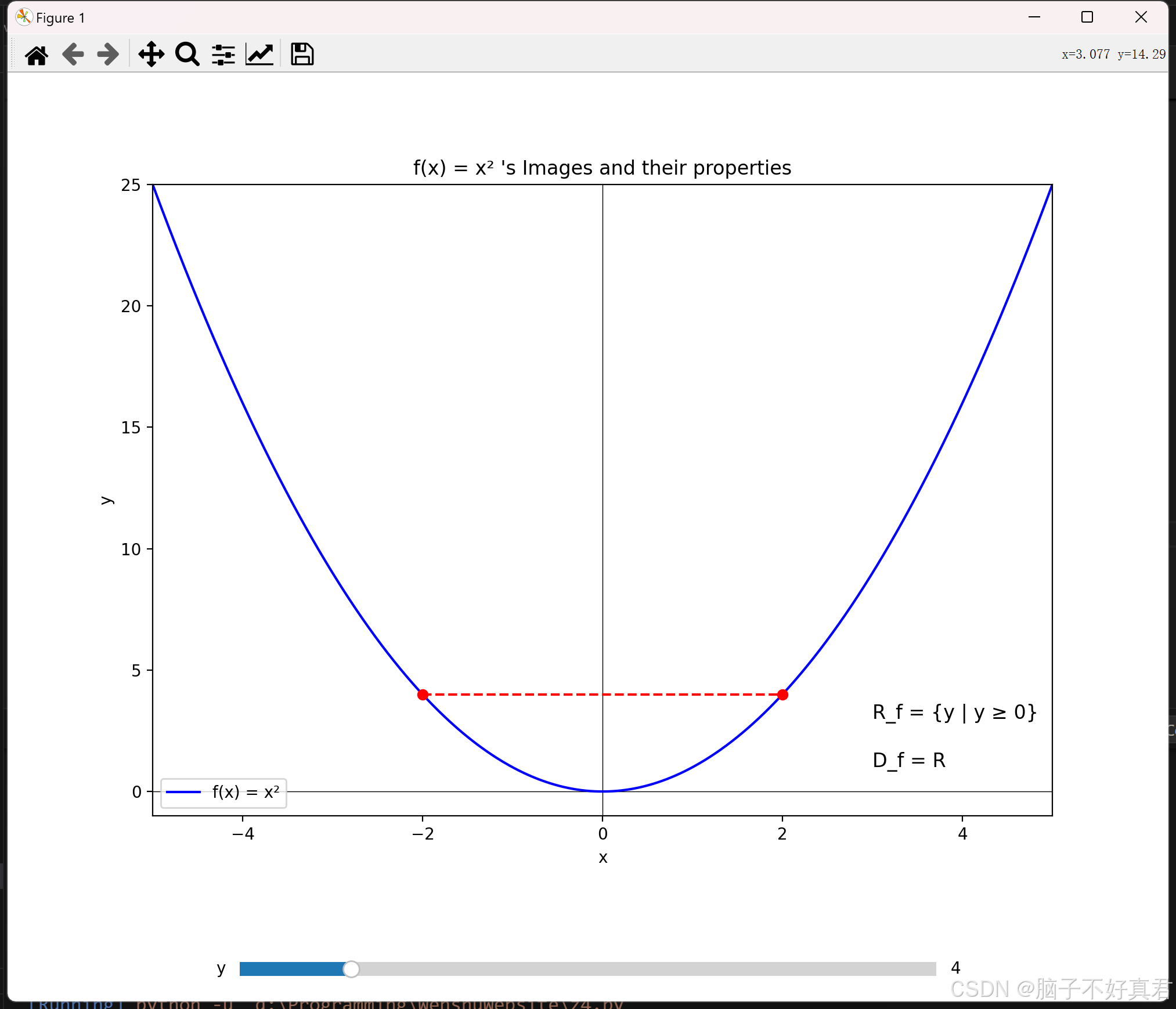Click the left red point at x = -2
Screen dimensions: 1176x1009
pyautogui.click(x=423, y=695)
